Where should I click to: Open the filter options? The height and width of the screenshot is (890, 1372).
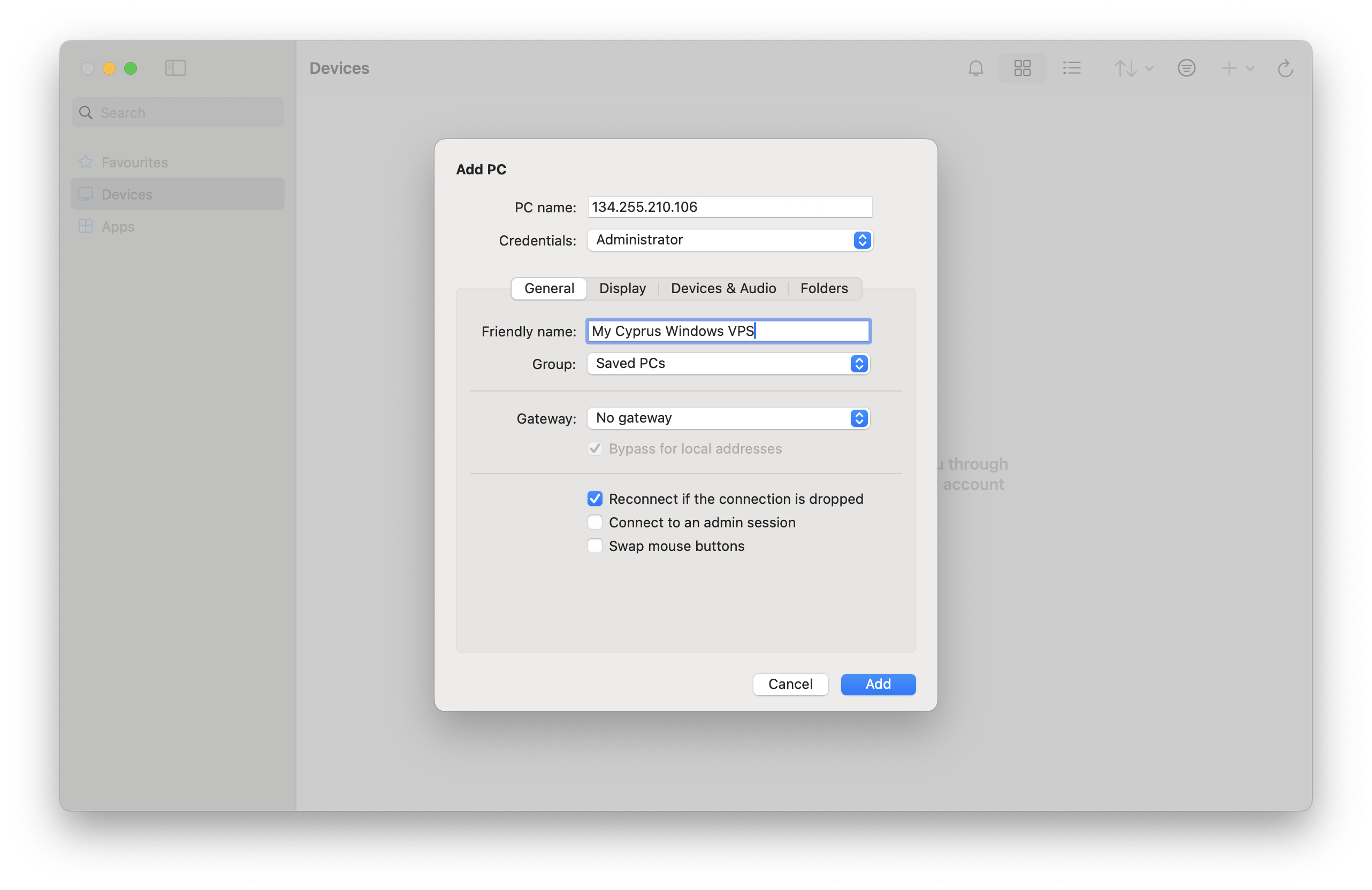(x=1186, y=68)
